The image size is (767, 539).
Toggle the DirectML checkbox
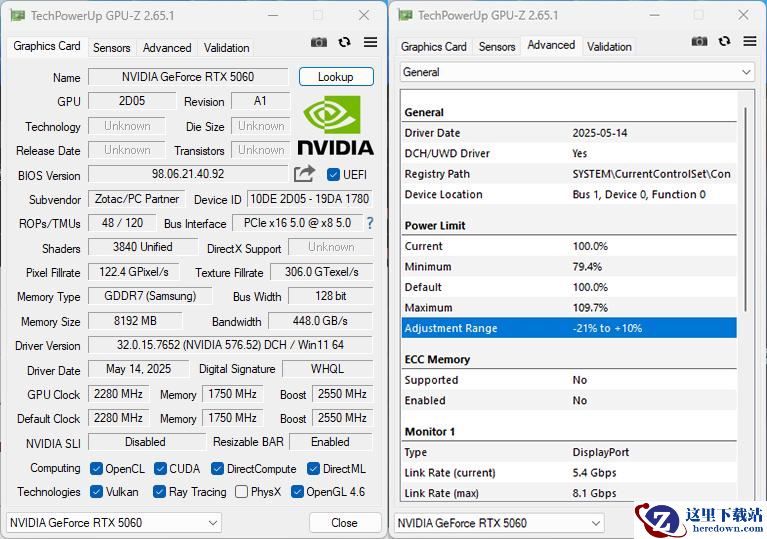tap(313, 469)
